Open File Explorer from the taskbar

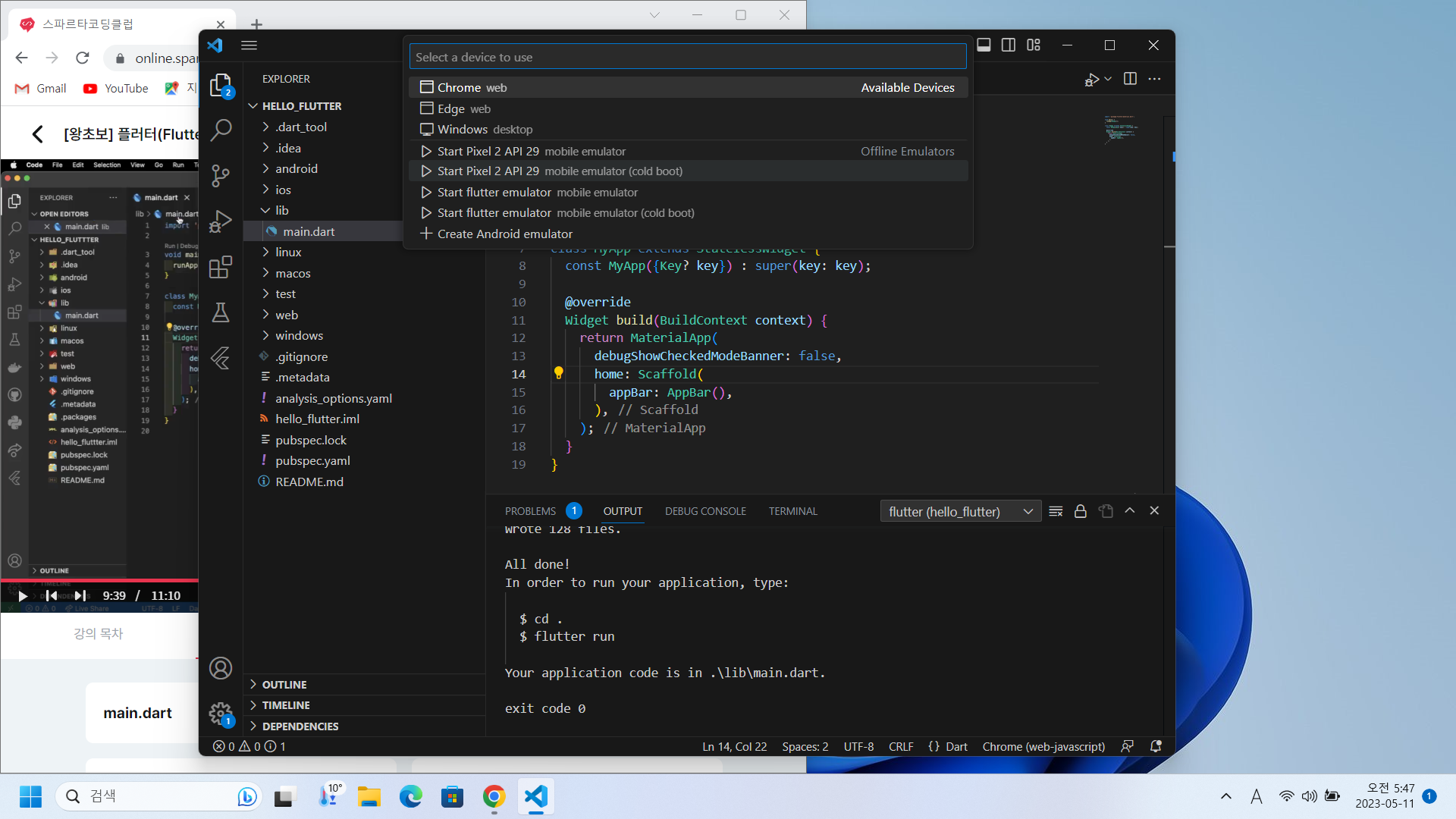point(369,797)
